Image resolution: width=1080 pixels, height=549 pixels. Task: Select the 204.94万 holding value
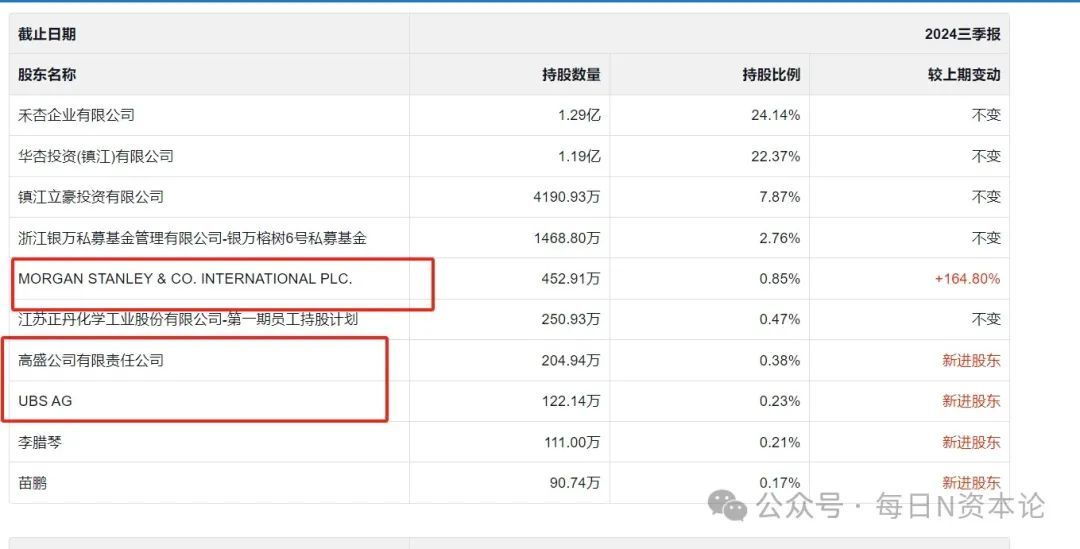(x=571, y=360)
